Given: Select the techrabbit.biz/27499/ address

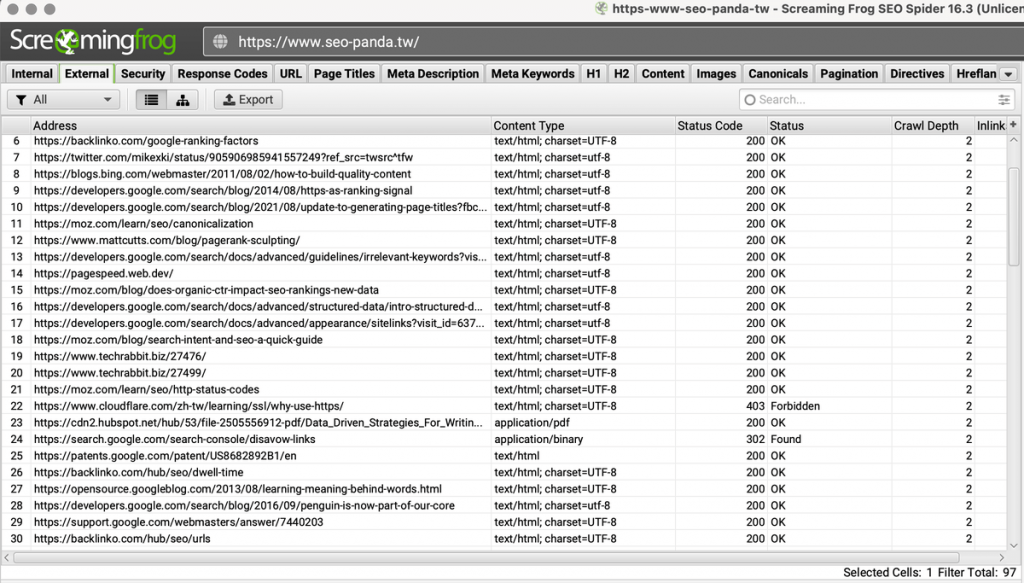Looking at the screenshot, I should (x=120, y=373).
